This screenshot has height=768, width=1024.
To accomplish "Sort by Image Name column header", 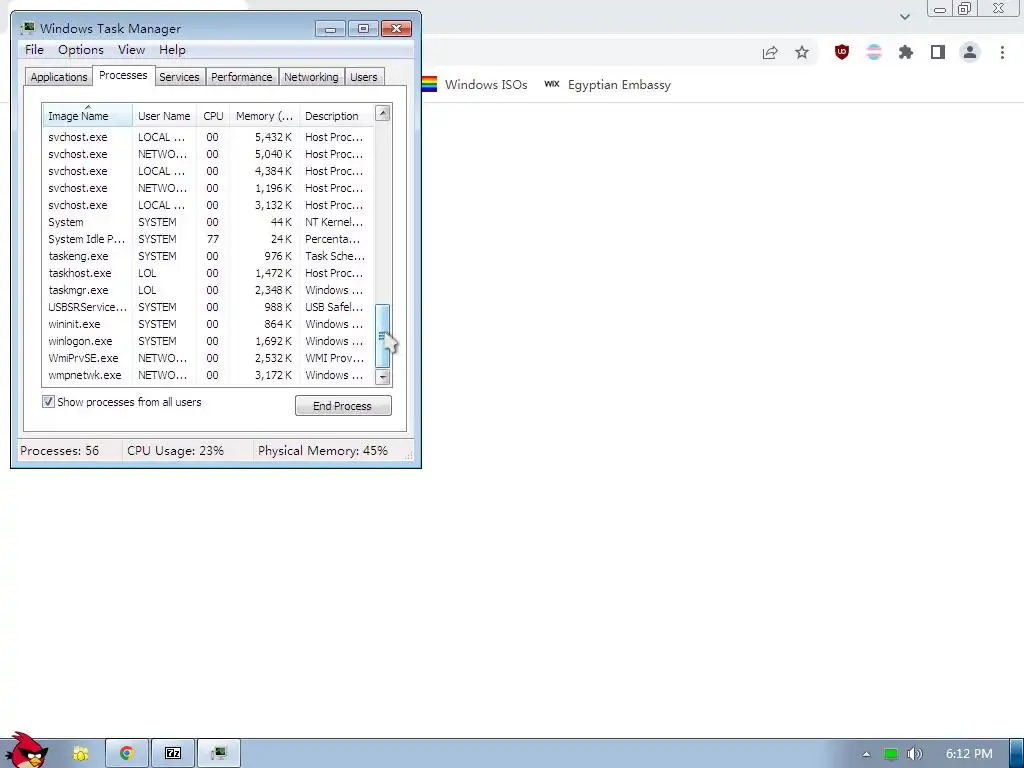I will point(88,116).
